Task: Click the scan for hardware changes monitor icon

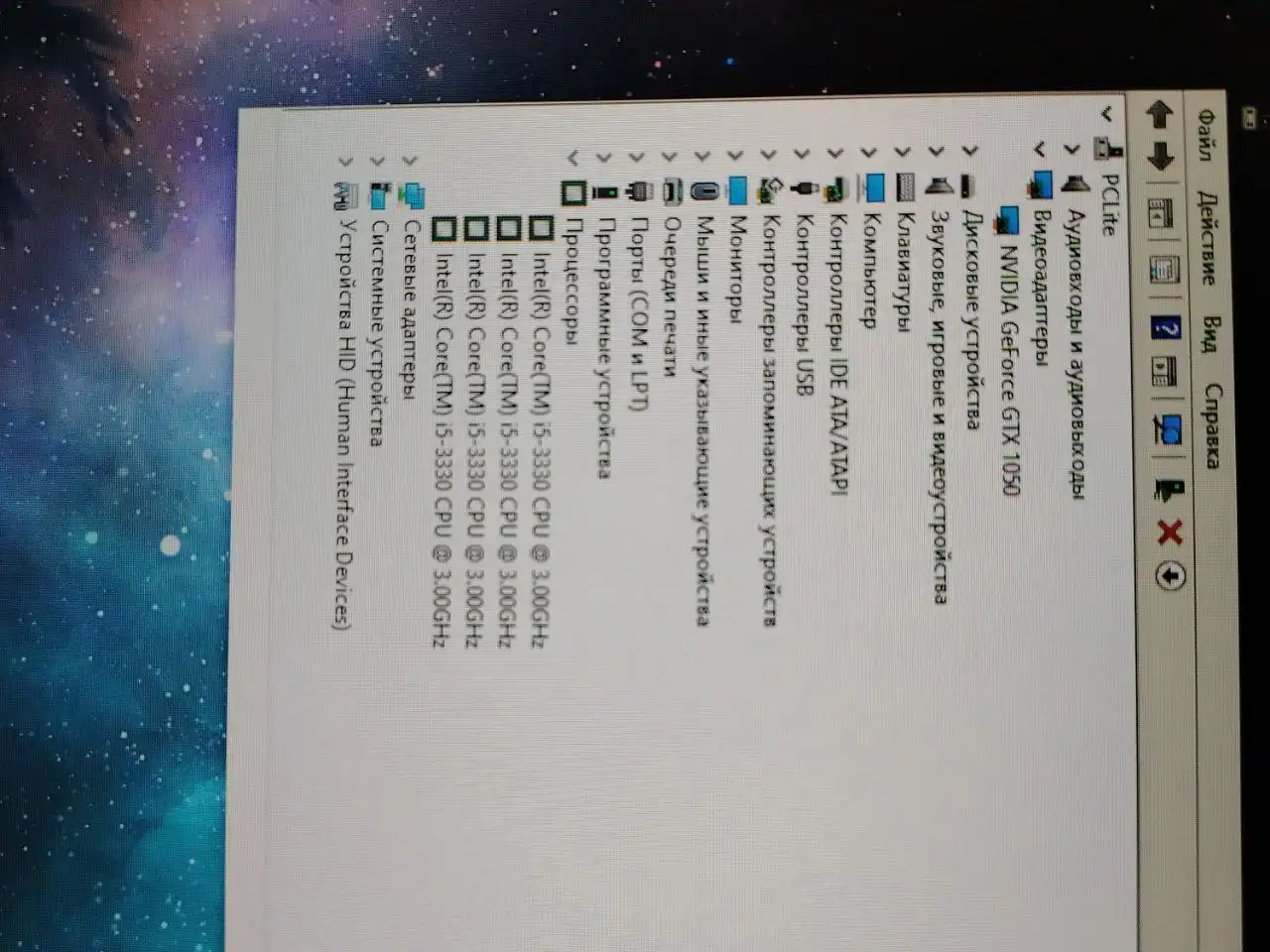Action: pos(1167,428)
